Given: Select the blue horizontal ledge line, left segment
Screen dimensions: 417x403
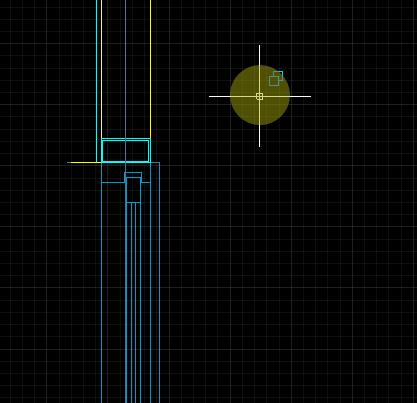Looking at the screenshot, I should (113, 182).
